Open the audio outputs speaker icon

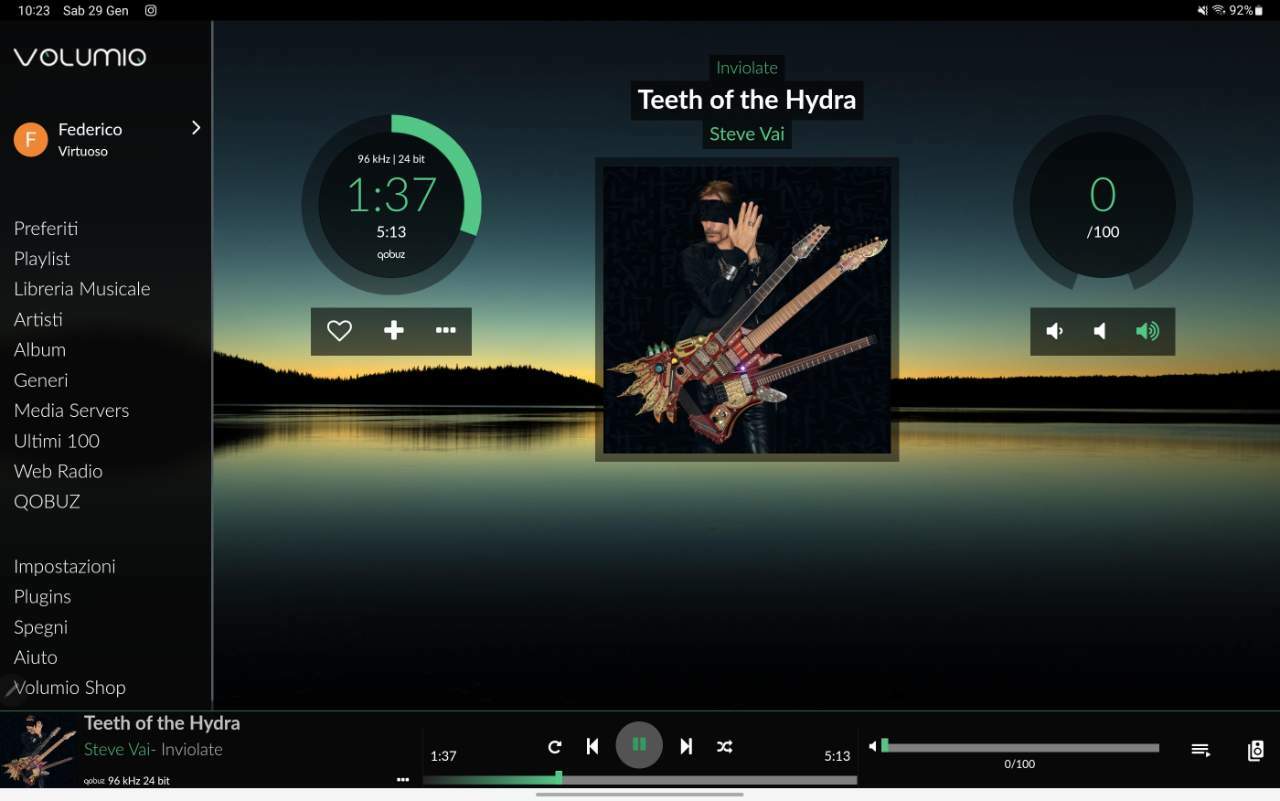click(1256, 750)
